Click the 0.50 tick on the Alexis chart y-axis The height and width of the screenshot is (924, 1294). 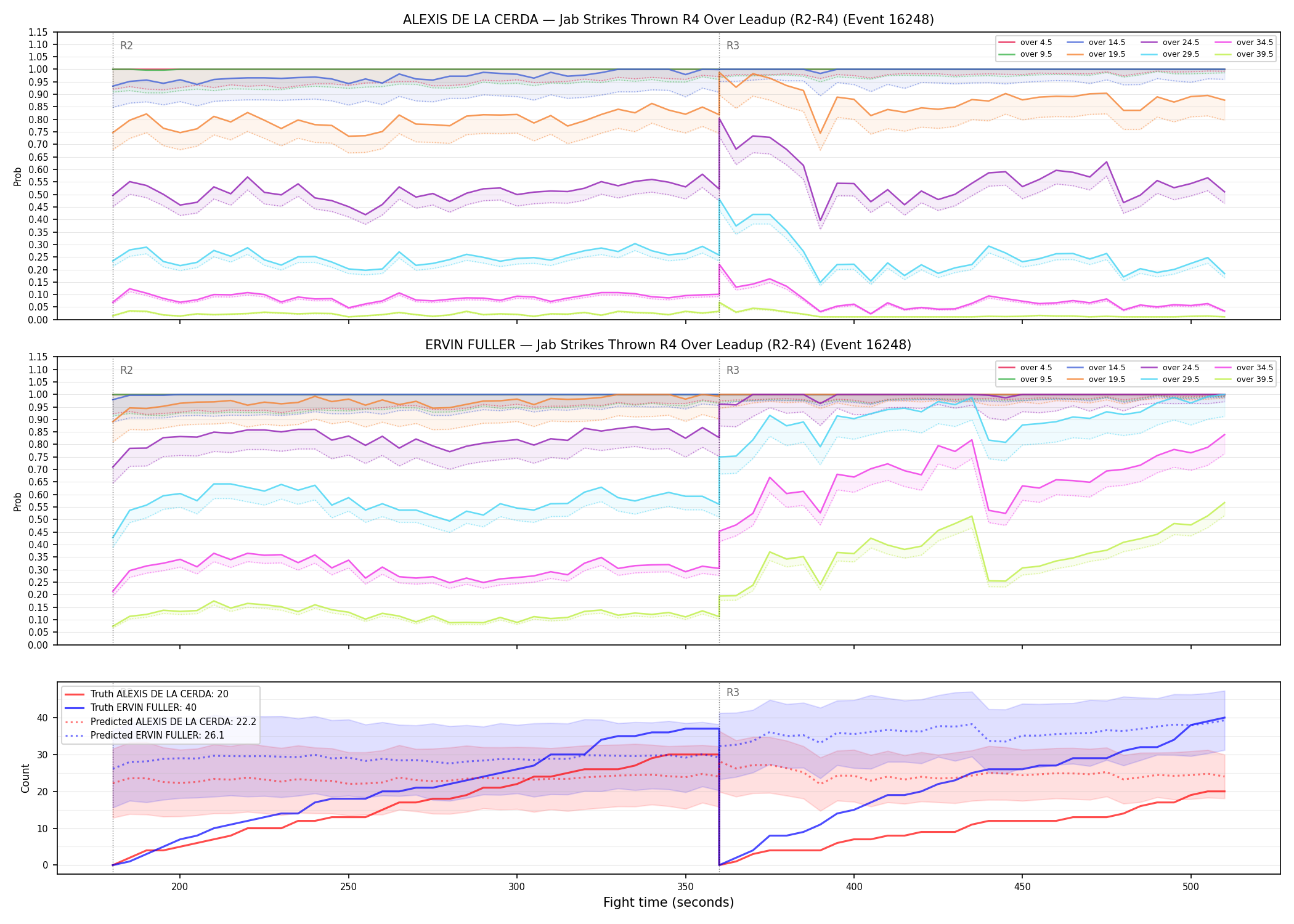pos(38,195)
